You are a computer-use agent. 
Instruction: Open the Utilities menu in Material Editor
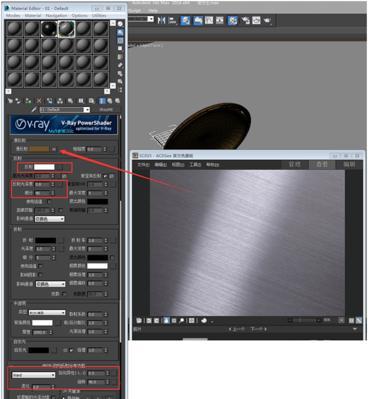[x=99, y=16]
